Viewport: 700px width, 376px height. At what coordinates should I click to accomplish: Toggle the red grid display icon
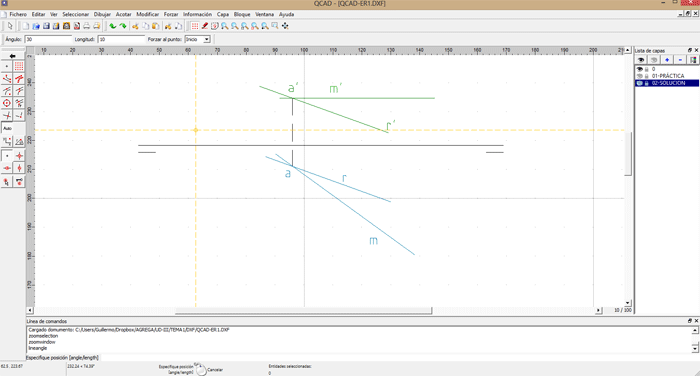195,26
